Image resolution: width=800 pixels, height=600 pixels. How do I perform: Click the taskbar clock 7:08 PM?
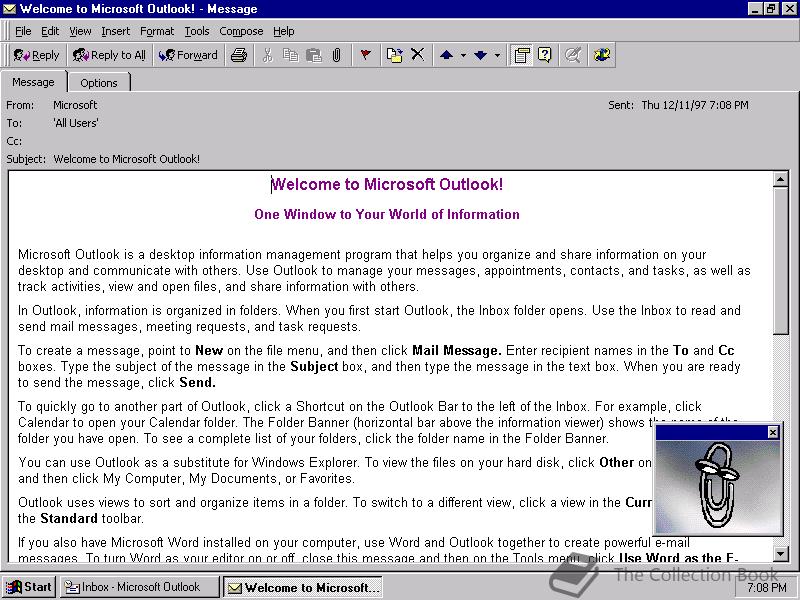(x=767, y=588)
